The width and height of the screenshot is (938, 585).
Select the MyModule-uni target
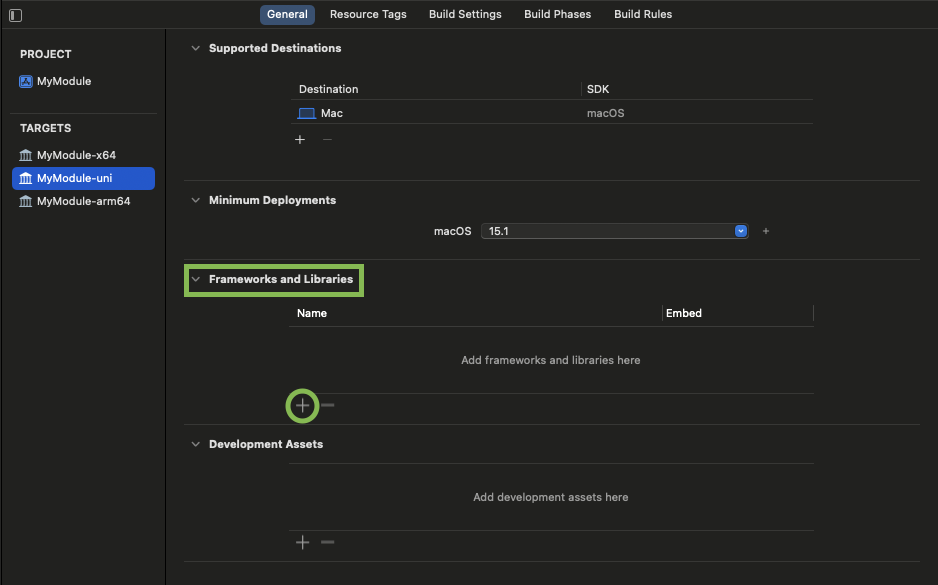83,178
